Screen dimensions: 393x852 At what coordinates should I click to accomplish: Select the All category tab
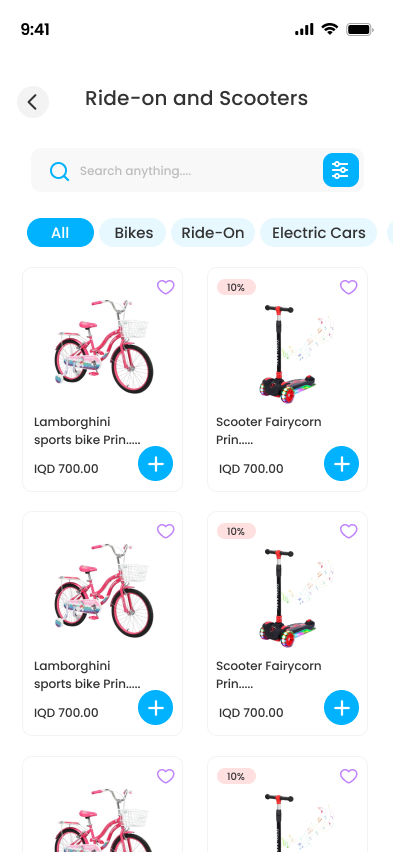60,233
